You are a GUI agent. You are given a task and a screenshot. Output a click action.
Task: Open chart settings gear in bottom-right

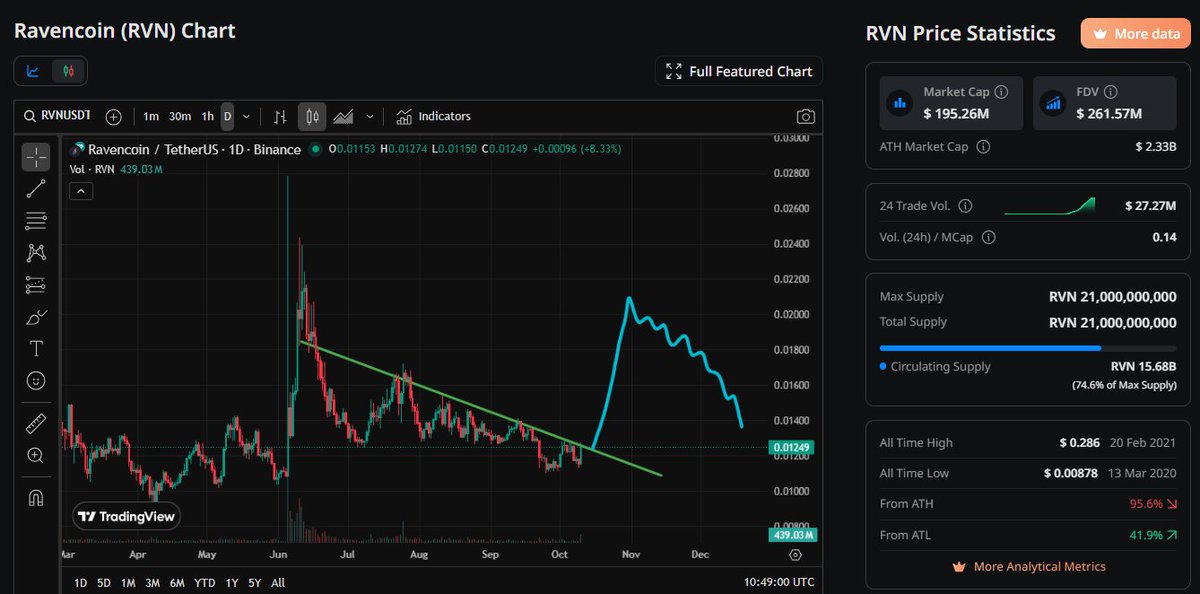pyautogui.click(x=795, y=554)
